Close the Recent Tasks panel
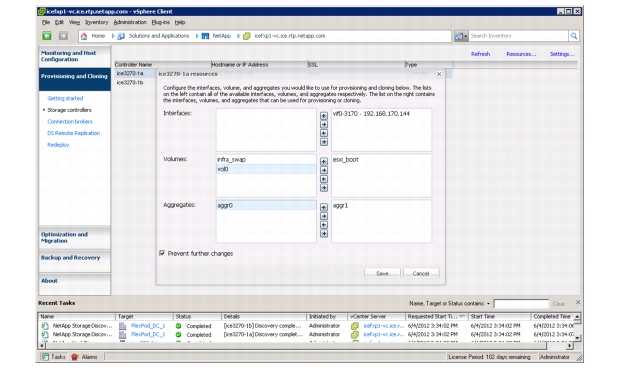This screenshot has width=640, height=371. click(578, 302)
